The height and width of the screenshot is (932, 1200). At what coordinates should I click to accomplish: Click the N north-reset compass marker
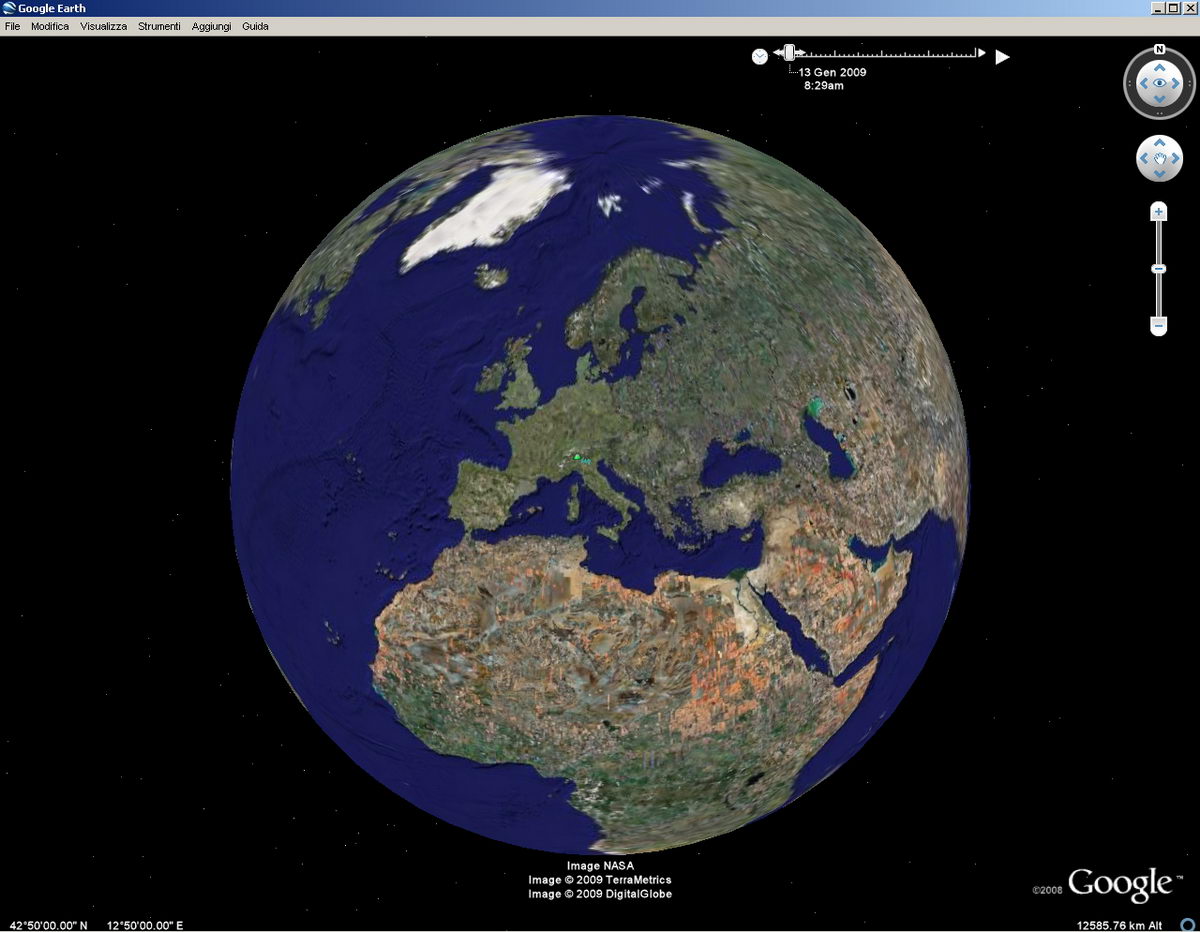click(x=1159, y=49)
